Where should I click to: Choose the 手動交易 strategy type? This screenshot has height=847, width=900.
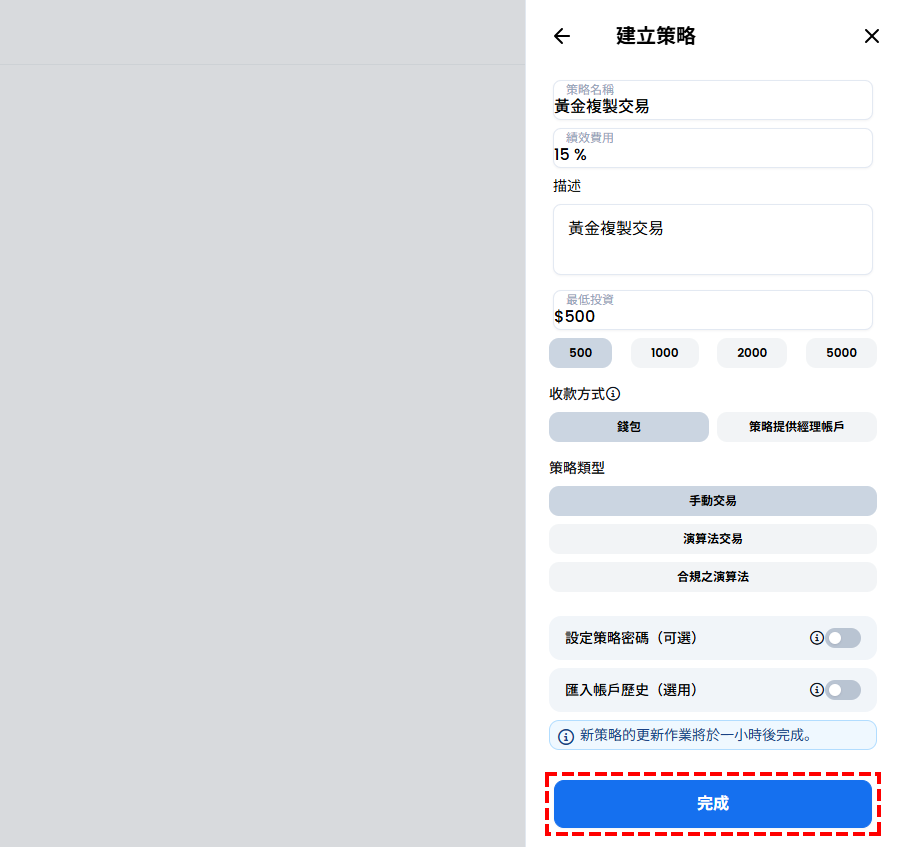tap(712, 501)
